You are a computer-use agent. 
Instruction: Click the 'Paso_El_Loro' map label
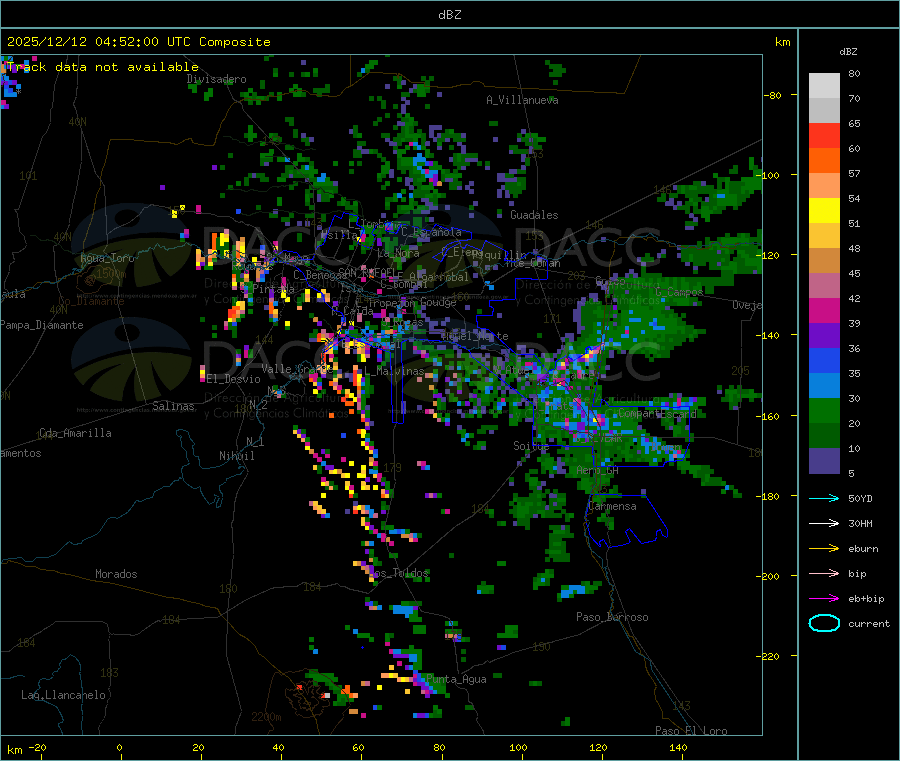tap(691, 731)
